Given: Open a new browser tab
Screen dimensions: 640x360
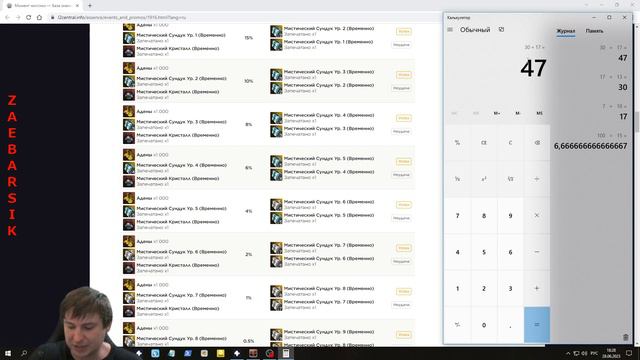Looking at the screenshot, I should point(90,5).
